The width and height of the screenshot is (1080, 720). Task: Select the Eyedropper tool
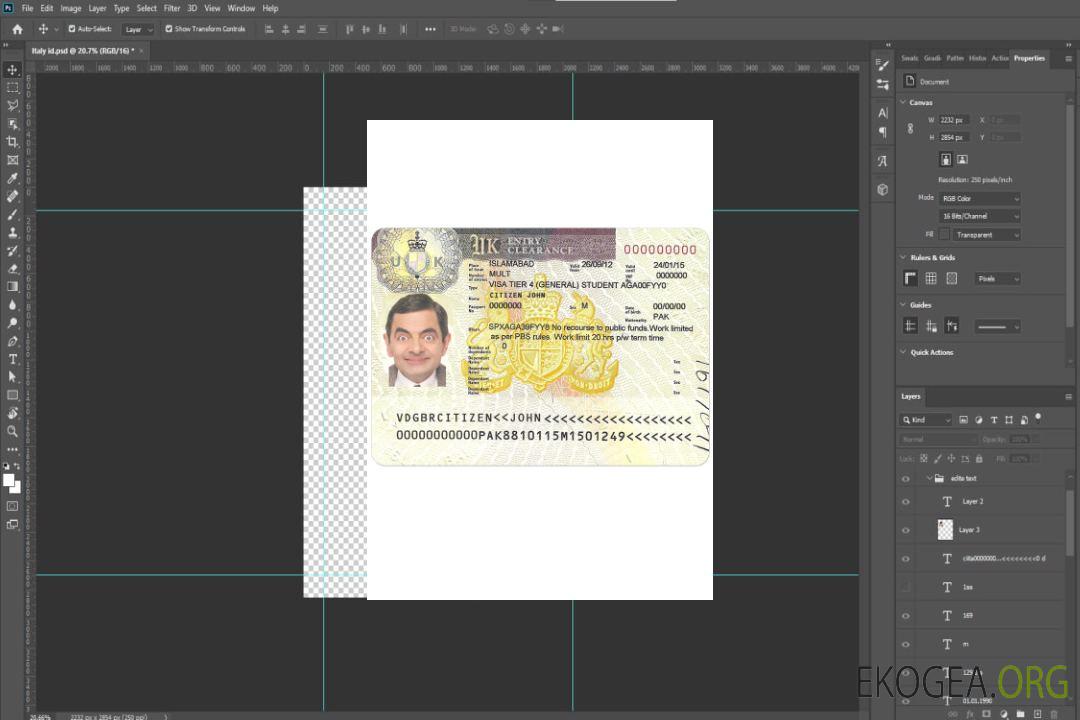12,178
